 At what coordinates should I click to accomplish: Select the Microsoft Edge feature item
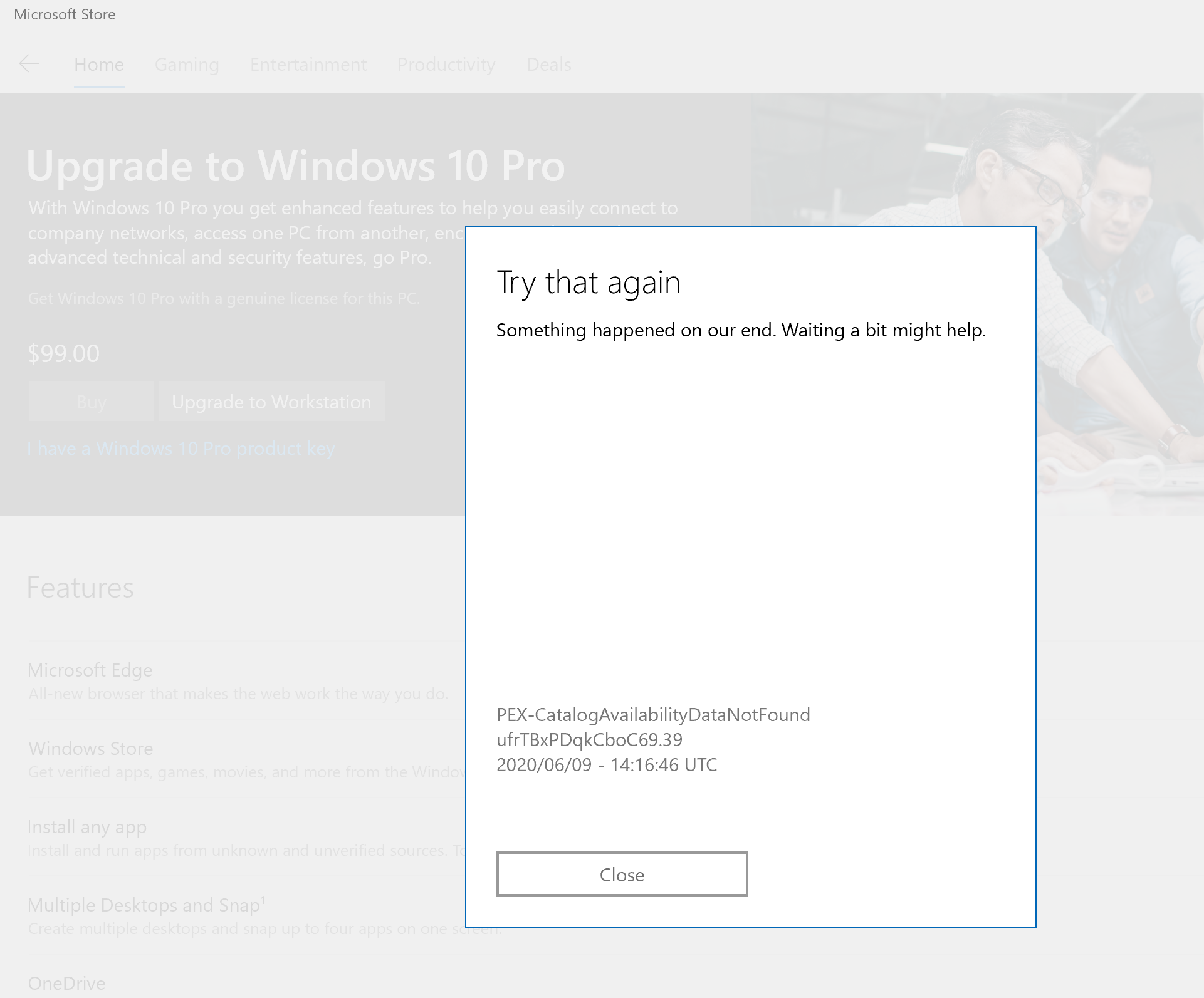[90, 670]
